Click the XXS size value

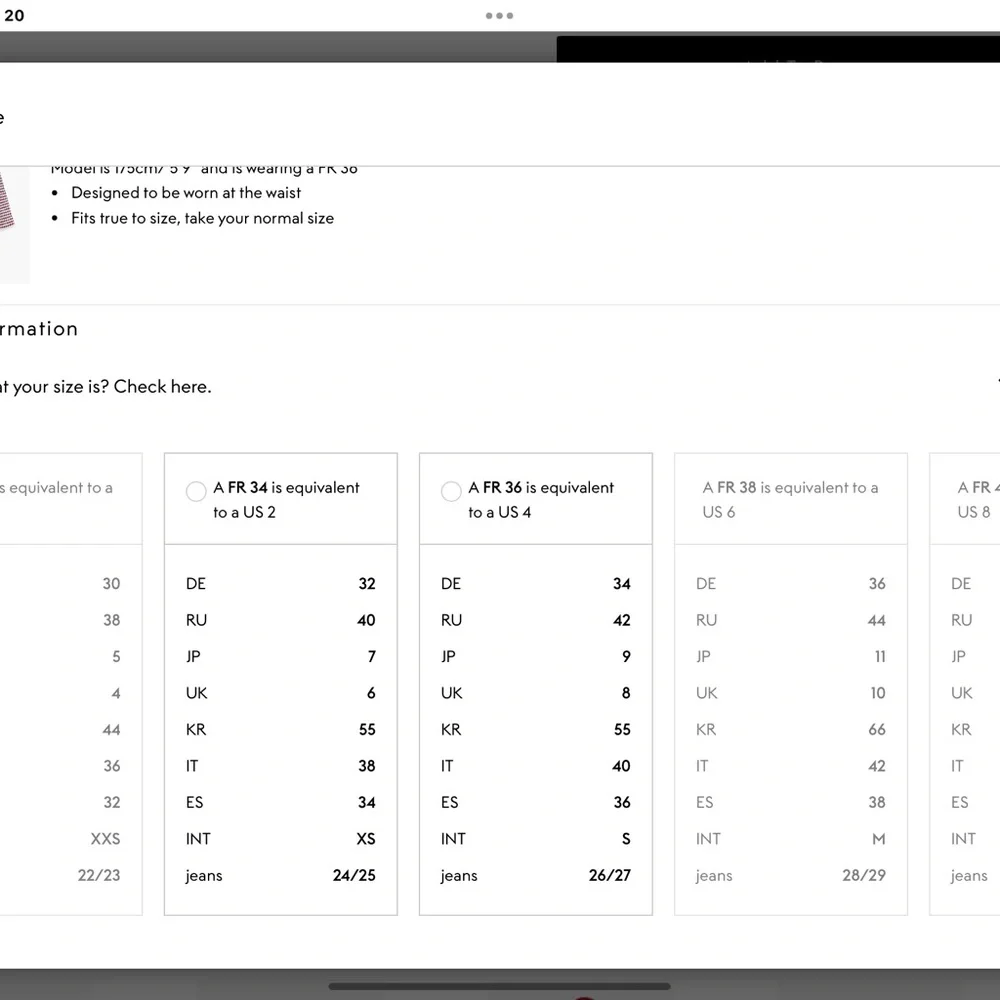[105, 839]
